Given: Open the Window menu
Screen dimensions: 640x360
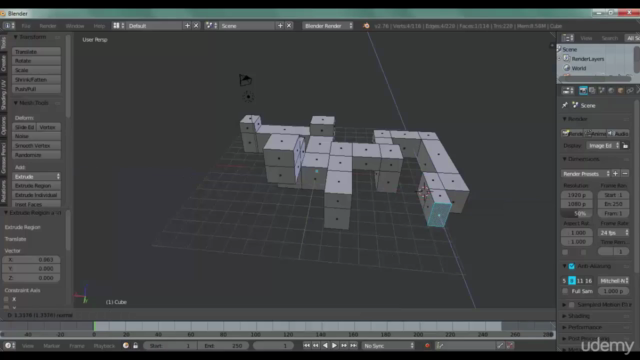Looking at the screenshot, I should click(x=75, y=26).
